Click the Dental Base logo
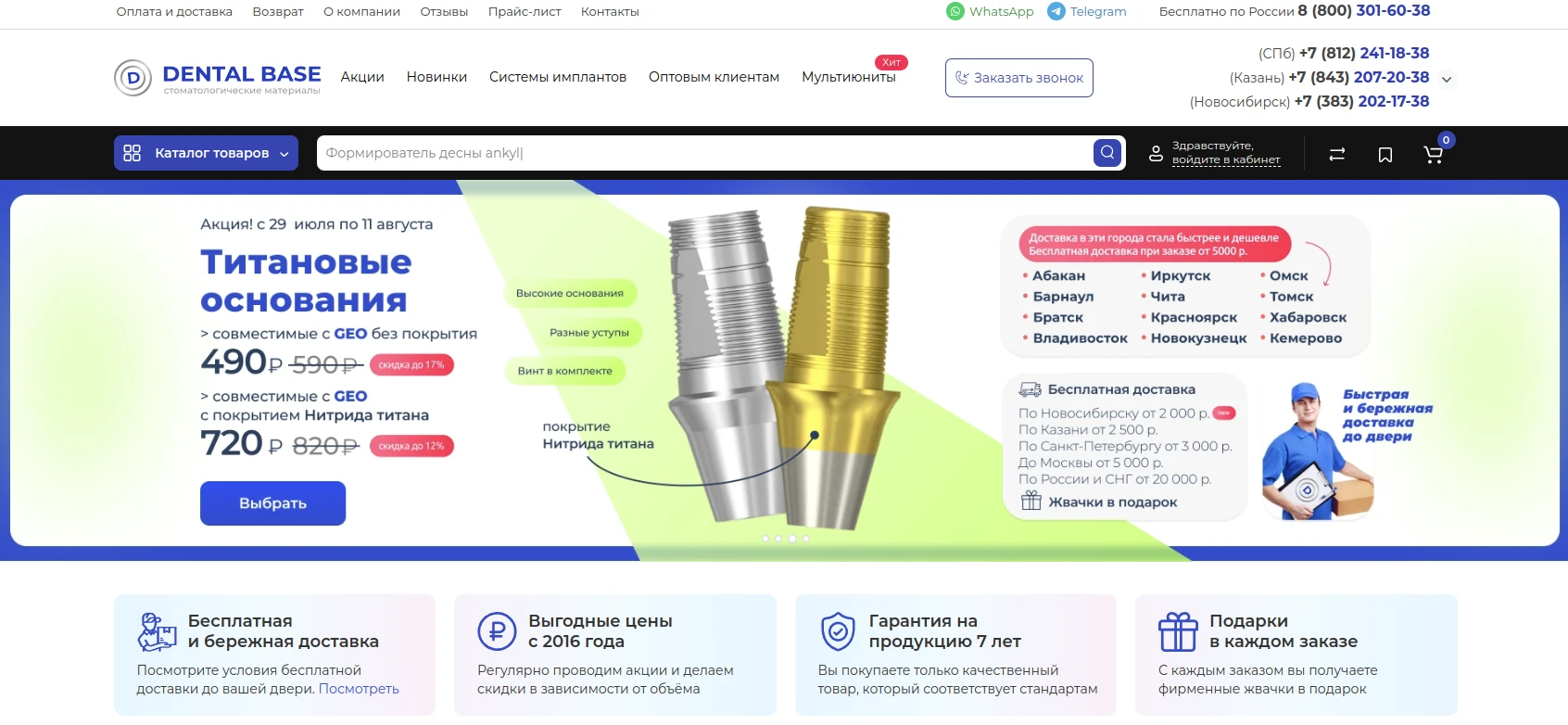 [x=218, y=78]
